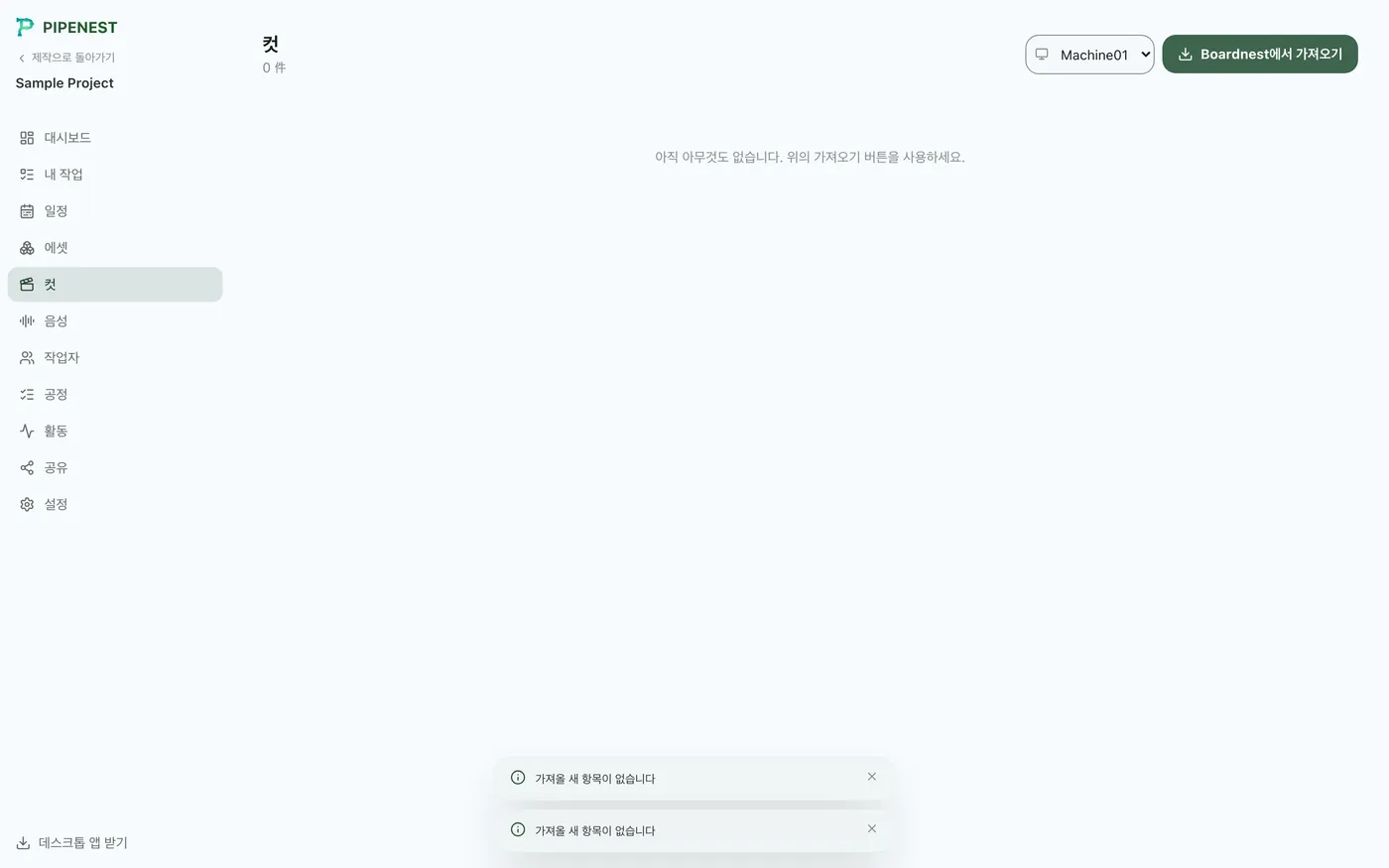The height and width of the screenshot is (868, 1389).
Task: Open the 내 작업 menu item
Action: [115, 175]
